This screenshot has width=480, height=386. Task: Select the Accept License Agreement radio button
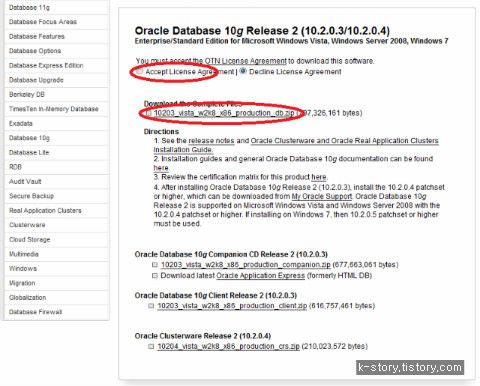[140, 71]
